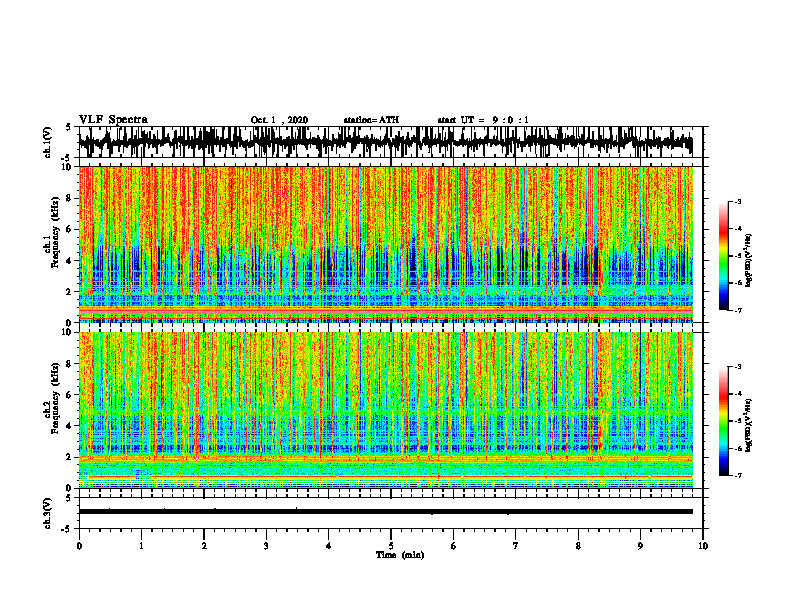Click time axis end label "10"
792x612 pixels.
(x=703, y=546)
